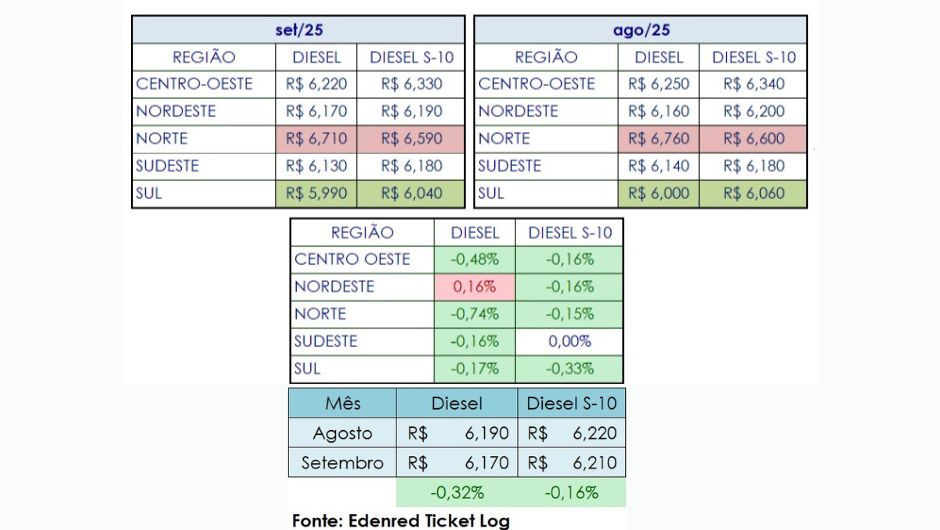The image size is (940, 530).
Task: Select the Diesel S-10 header in monthly table
Action: [572, 404]
